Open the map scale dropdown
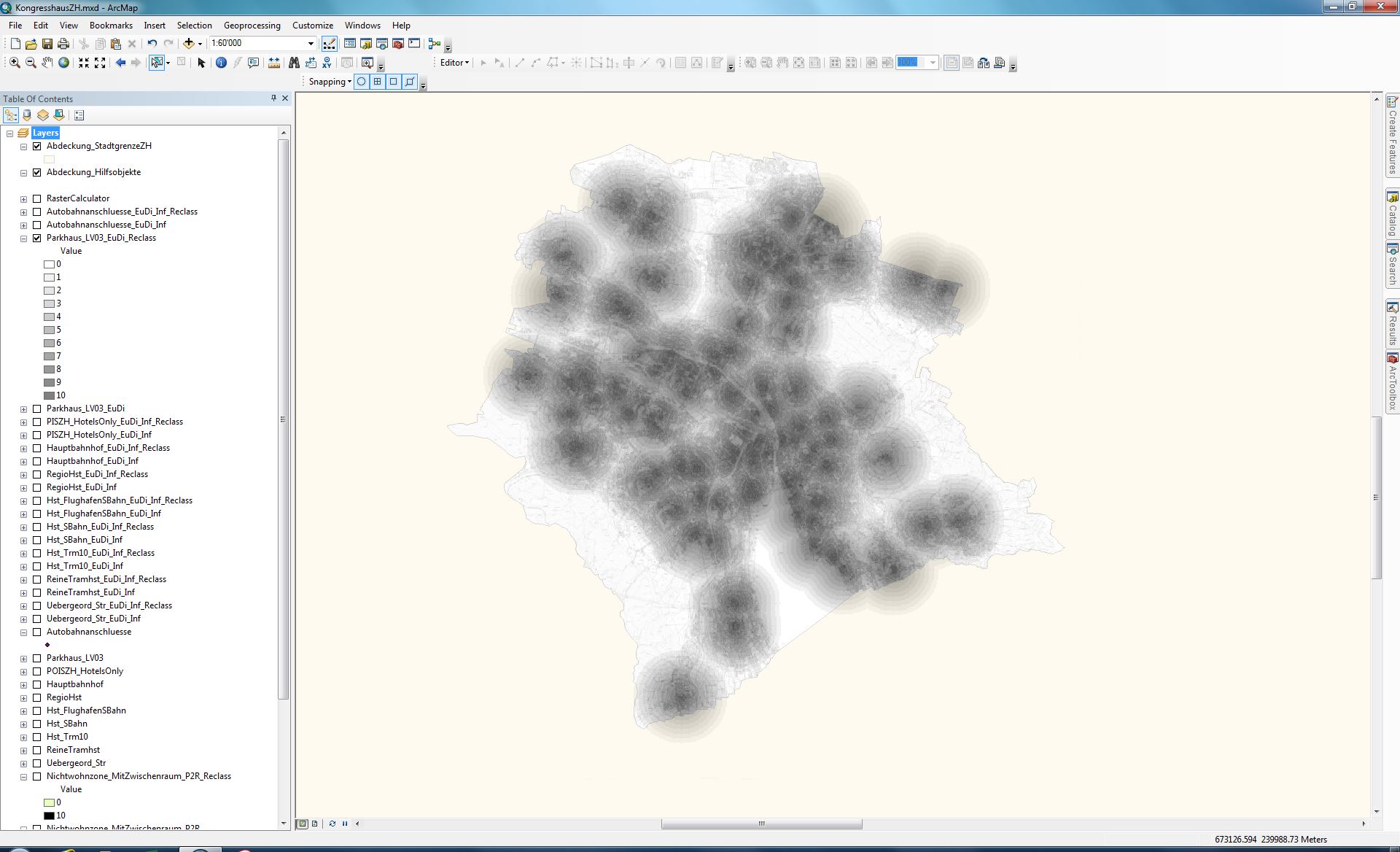The width and height of the screenshot is (1400, 852). point(311,44)
